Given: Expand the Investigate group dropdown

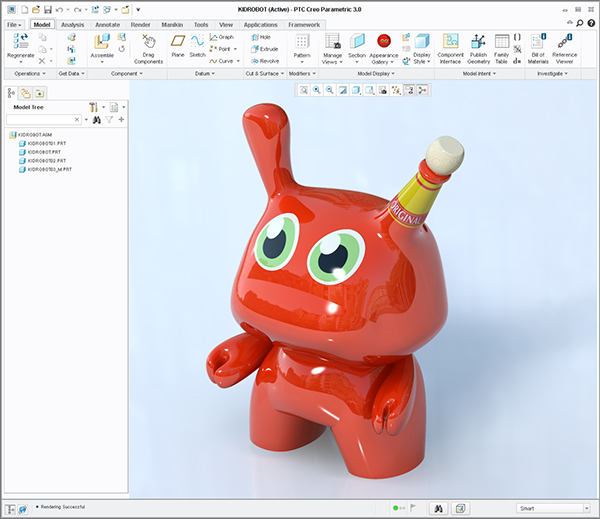Looking at the screenshot, I should pos(553,73).
